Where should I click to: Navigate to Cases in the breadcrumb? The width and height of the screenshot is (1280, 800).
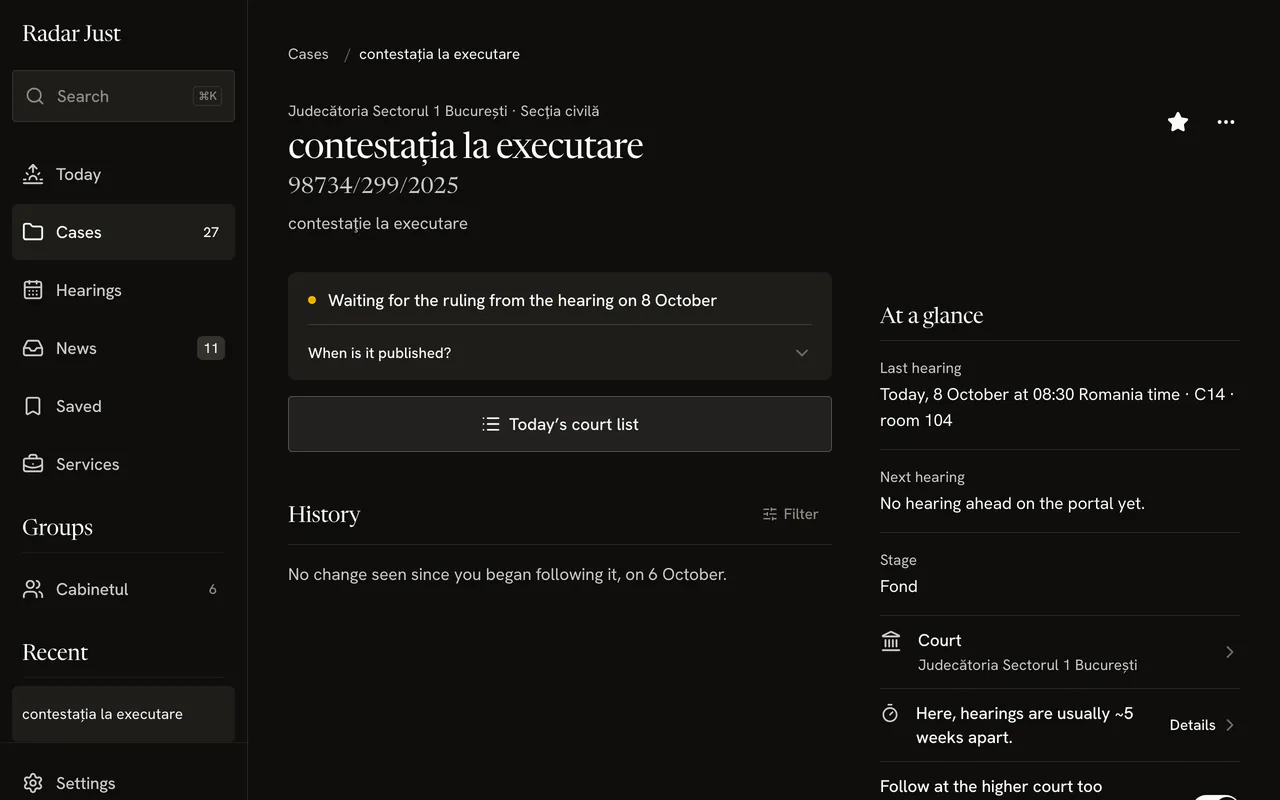(308, 54)
